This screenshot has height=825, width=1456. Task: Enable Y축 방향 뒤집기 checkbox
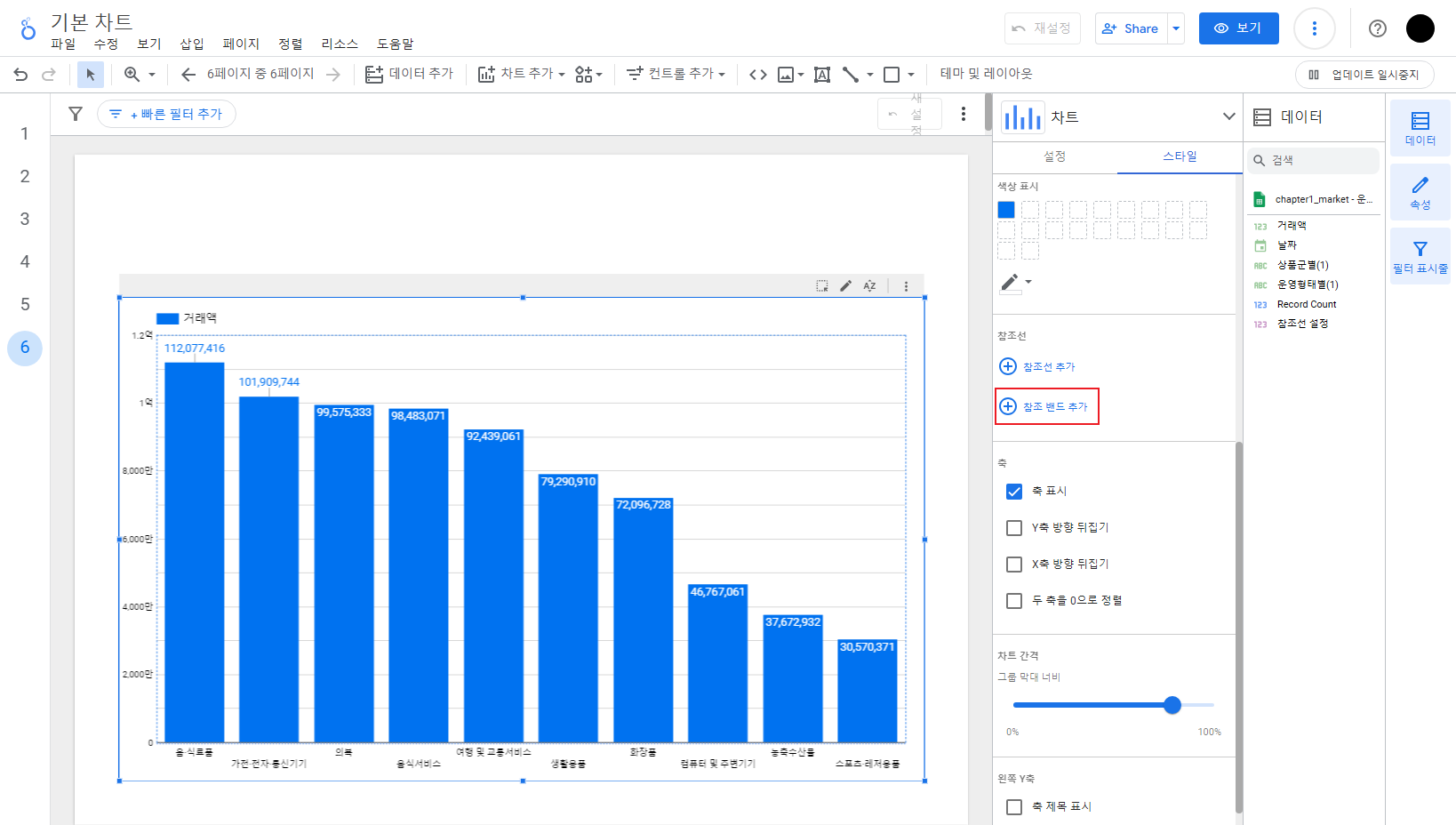[1014, 528]
